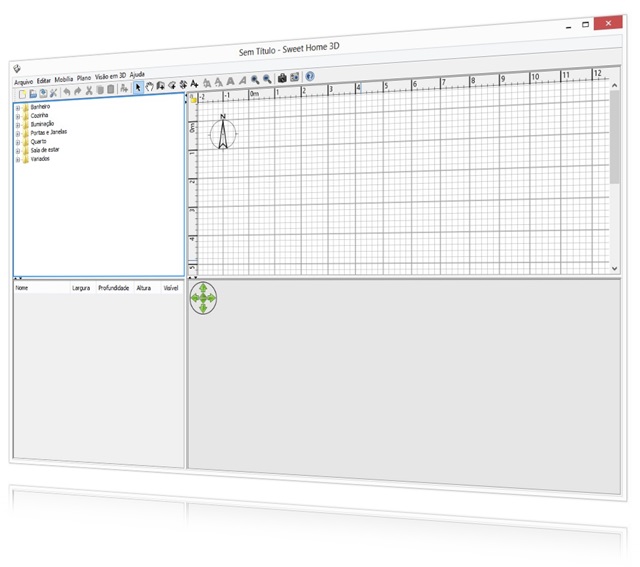The width and height of the screenshot is (640, 567).
Task: Click the Undo arrow in toolbar
Action: point(67,92)
